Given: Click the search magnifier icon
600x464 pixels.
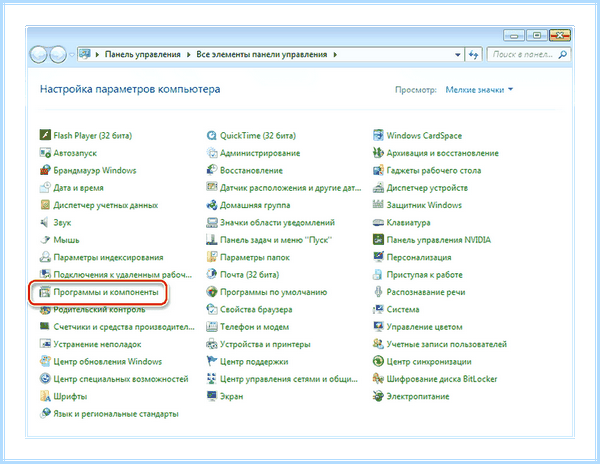Looking at the screenshot, I should coord(563,55).
